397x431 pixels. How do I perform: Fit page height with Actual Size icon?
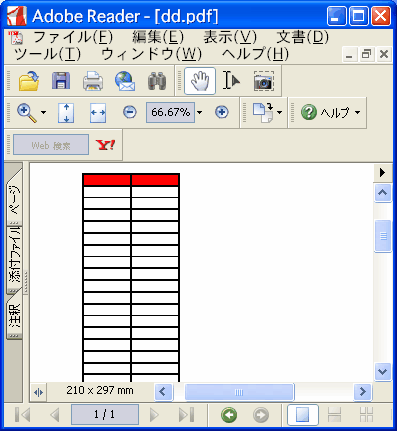pyautogui.click(x=66, y=113)
